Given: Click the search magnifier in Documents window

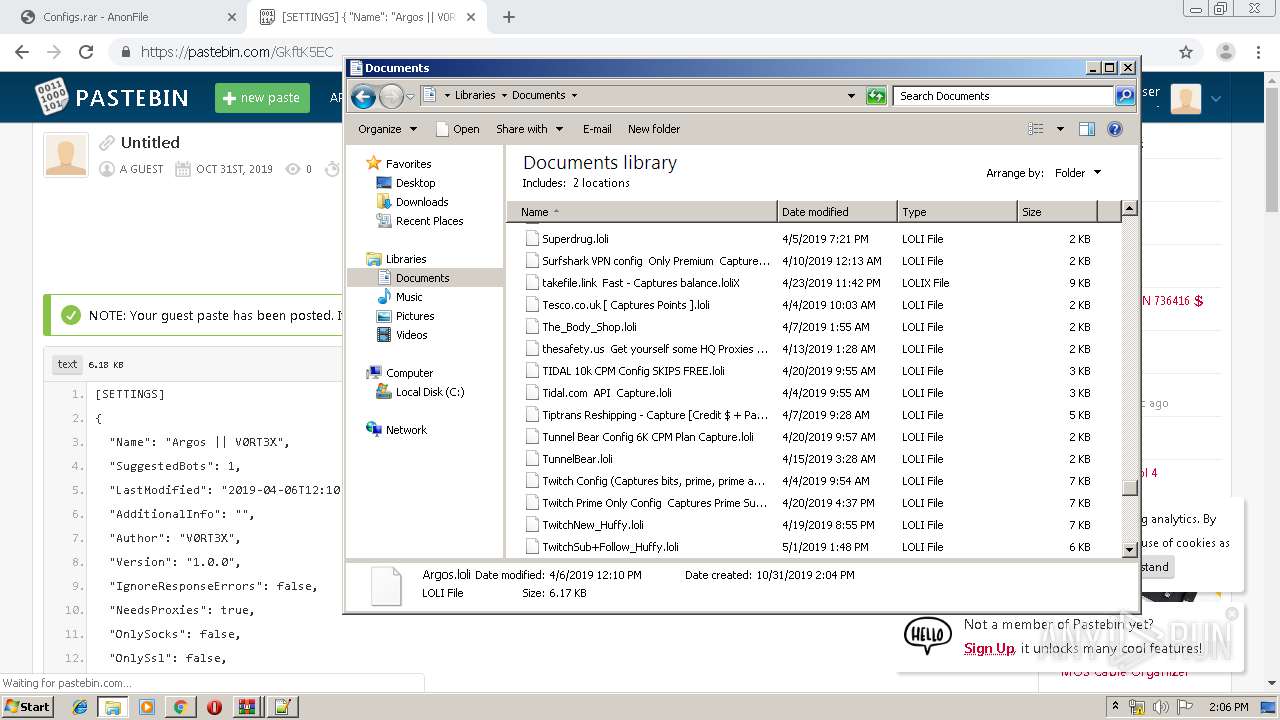Looking at the screenshot, I should [1125, 96].
